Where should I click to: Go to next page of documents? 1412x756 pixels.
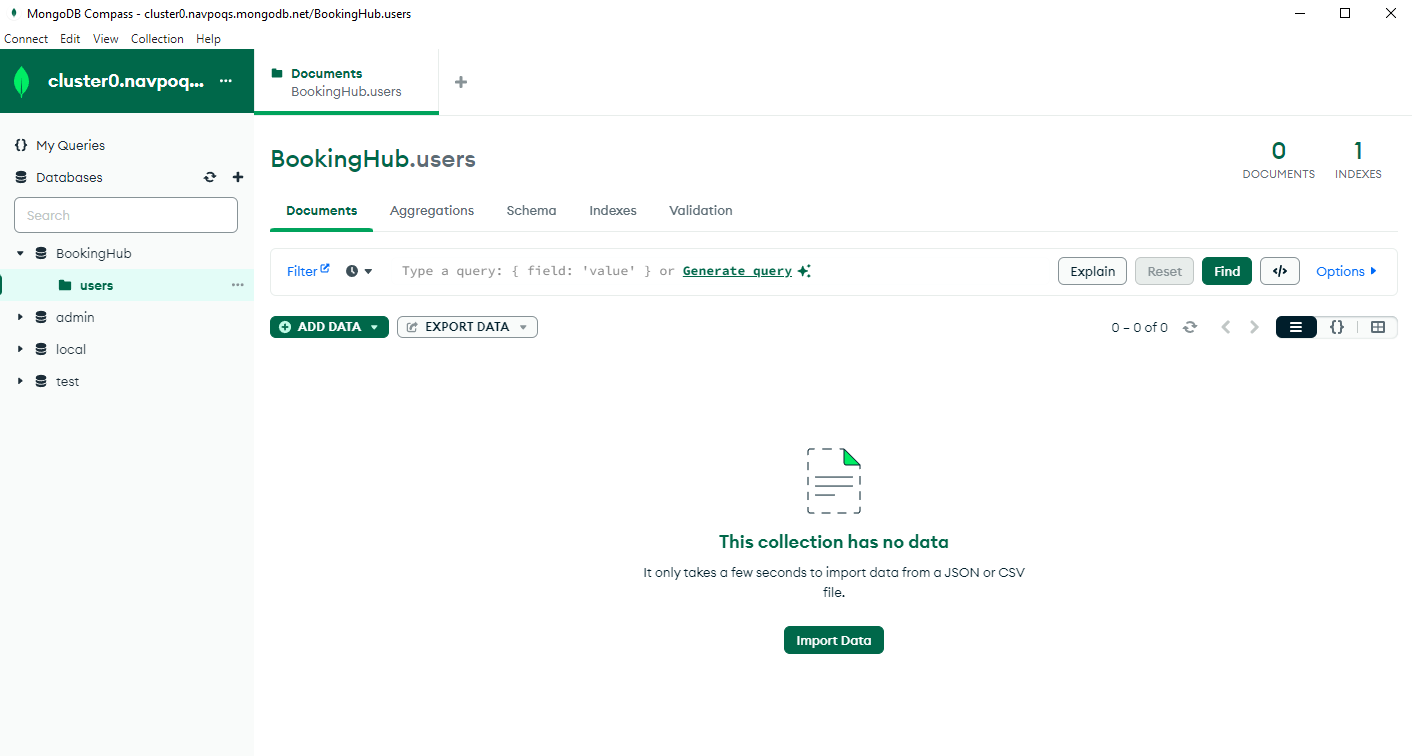click(1255, 327)
